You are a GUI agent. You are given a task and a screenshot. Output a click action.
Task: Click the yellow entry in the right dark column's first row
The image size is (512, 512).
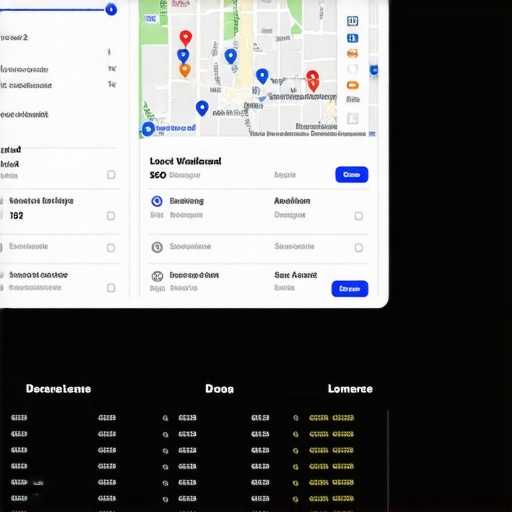click(331, 418)
